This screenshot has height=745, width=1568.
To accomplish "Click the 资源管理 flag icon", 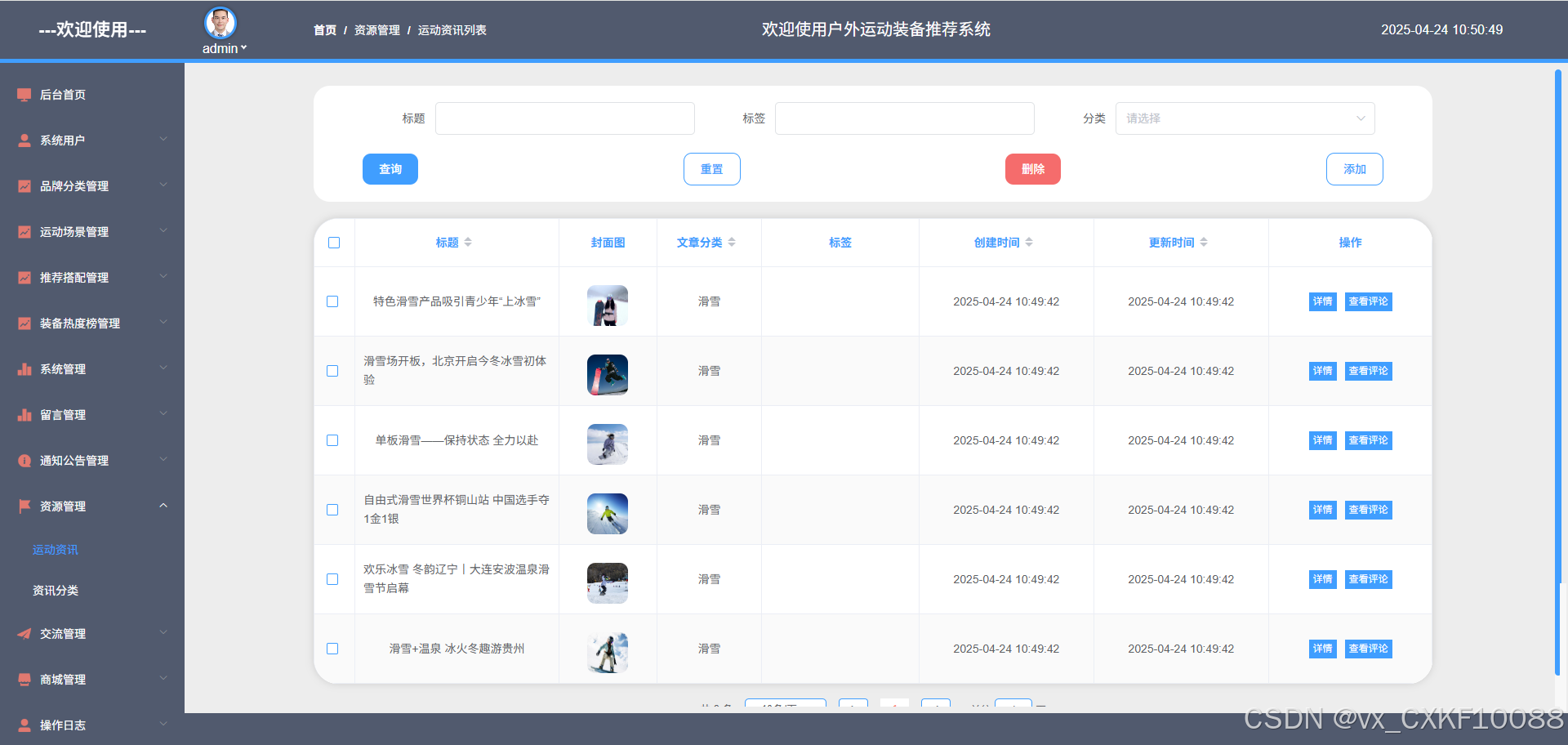I will click(24, 506).
